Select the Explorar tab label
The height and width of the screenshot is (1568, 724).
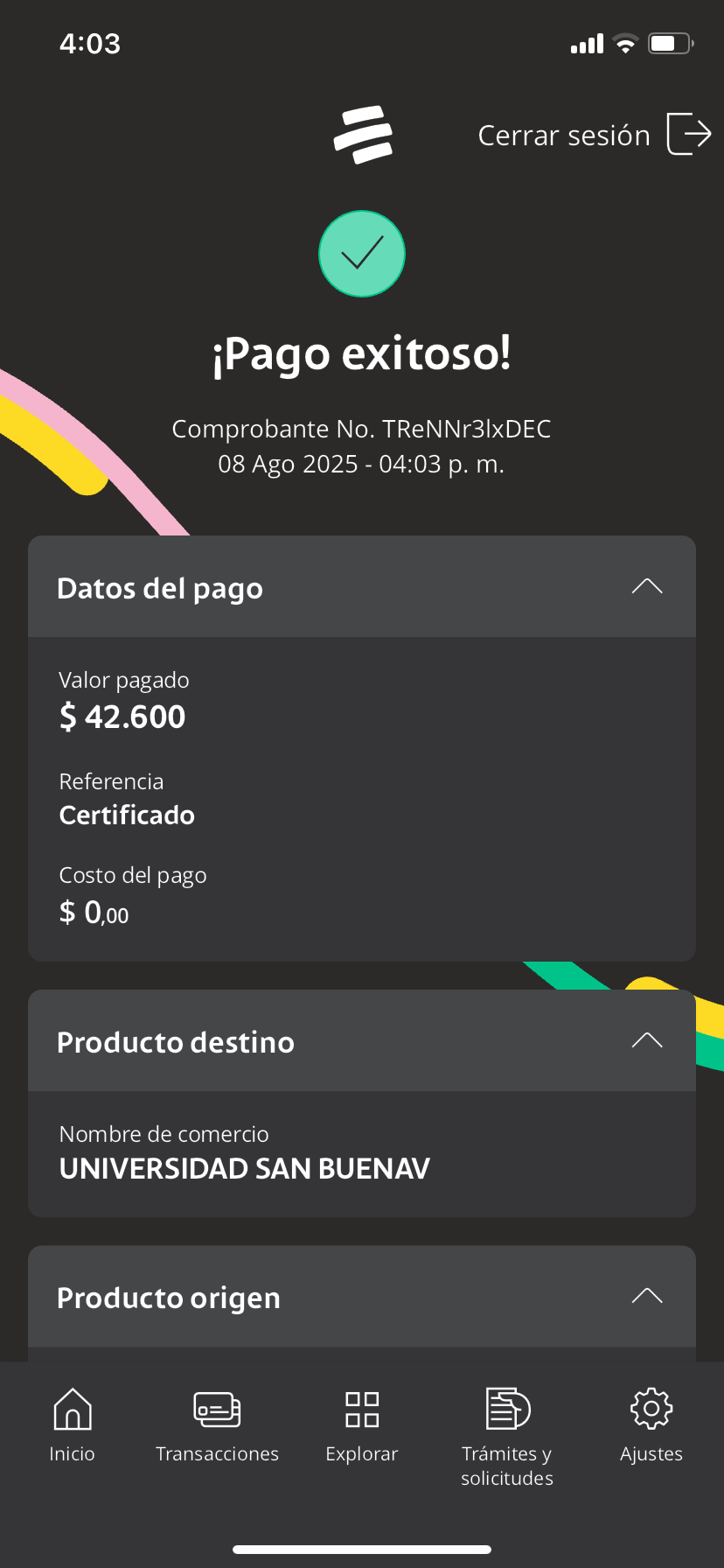pos(362,1454)
